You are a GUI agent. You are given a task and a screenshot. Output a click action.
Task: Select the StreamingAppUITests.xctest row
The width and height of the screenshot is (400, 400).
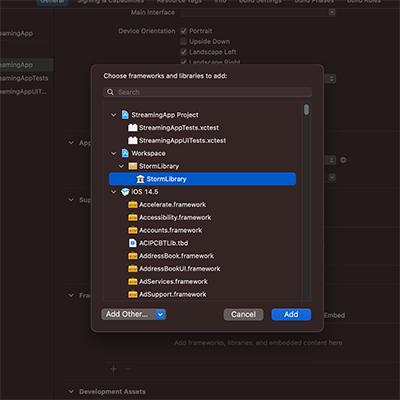[x=202, y=141]
